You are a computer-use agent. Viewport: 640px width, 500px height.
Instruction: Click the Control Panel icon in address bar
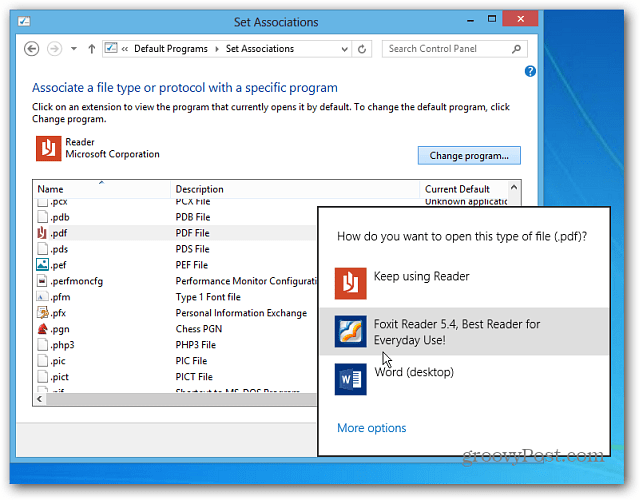tap(111, 48)
